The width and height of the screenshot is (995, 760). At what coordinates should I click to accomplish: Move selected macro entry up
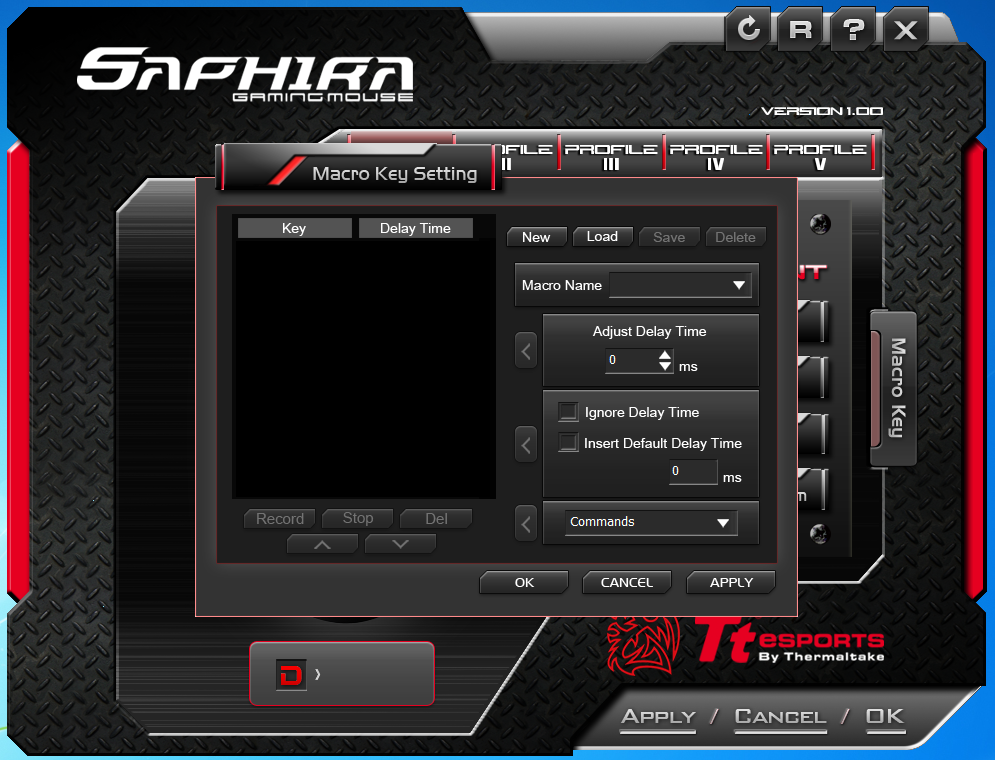(x=322, y=544)
